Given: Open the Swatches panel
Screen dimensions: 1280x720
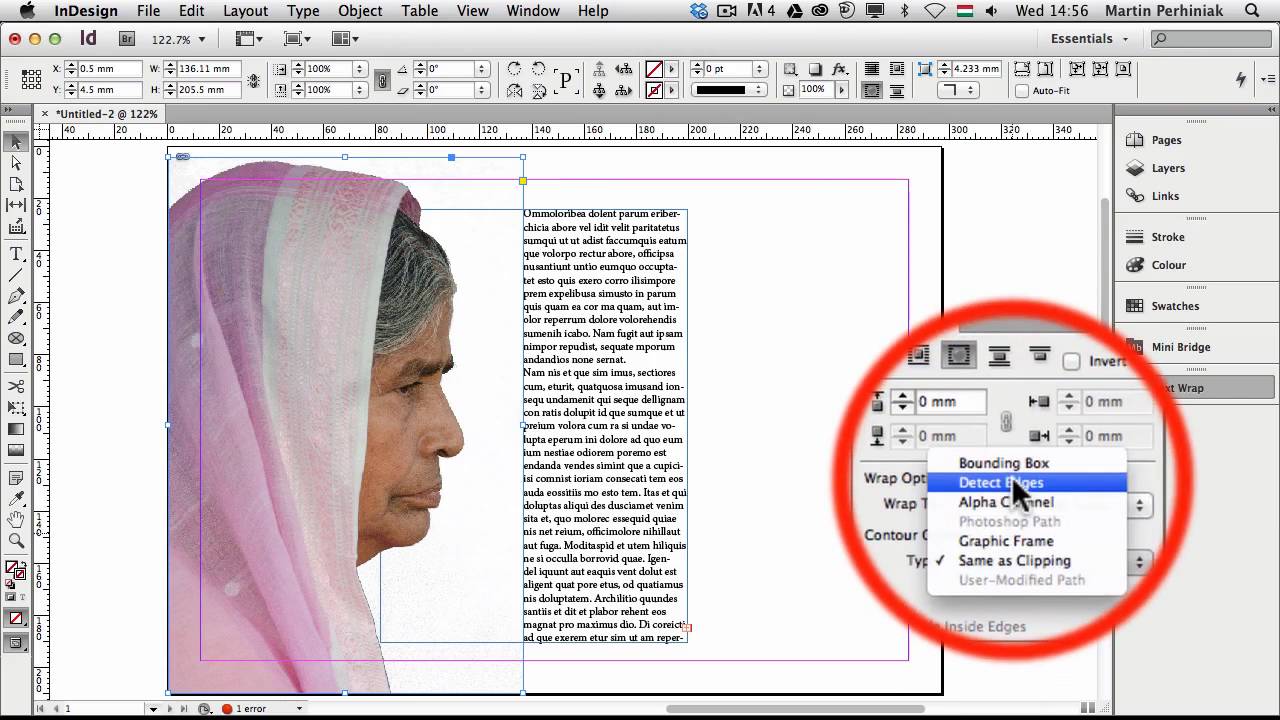Looking at the screenshot, I should click(1176, 306).
